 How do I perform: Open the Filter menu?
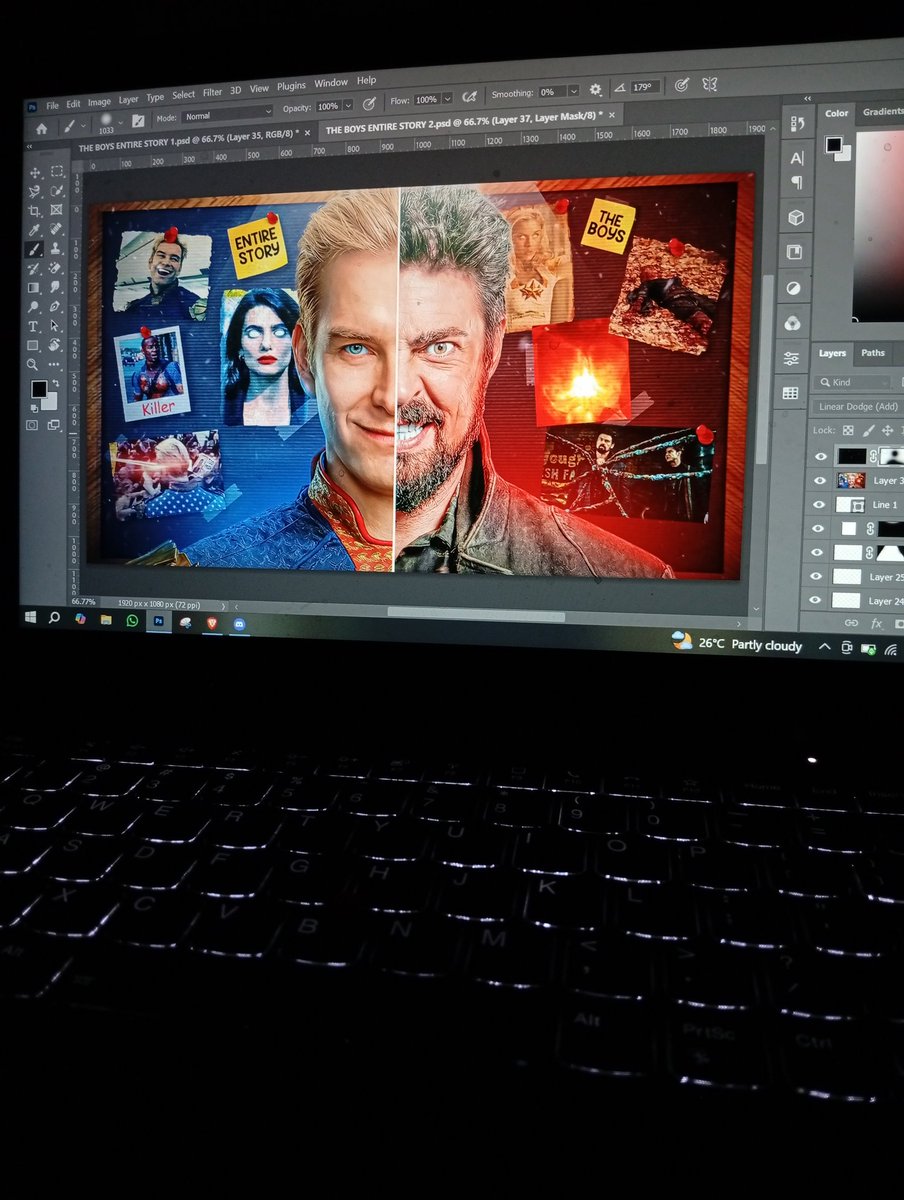[x=212, y=92]
